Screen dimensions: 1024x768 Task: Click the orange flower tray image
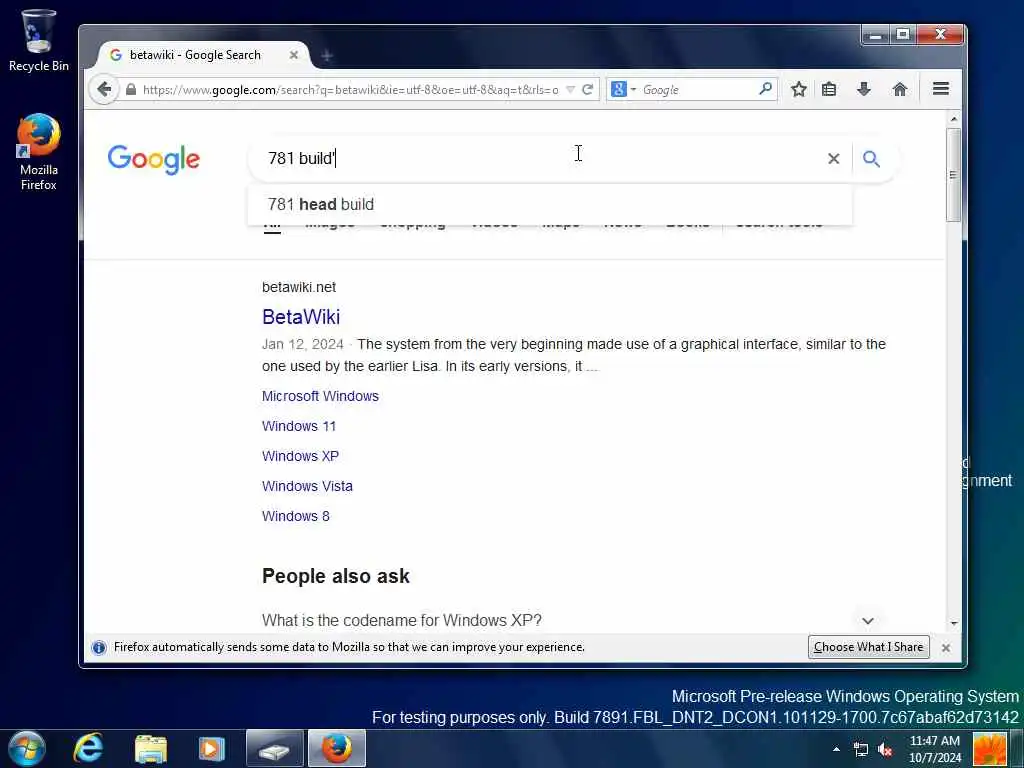click(989, 749)
